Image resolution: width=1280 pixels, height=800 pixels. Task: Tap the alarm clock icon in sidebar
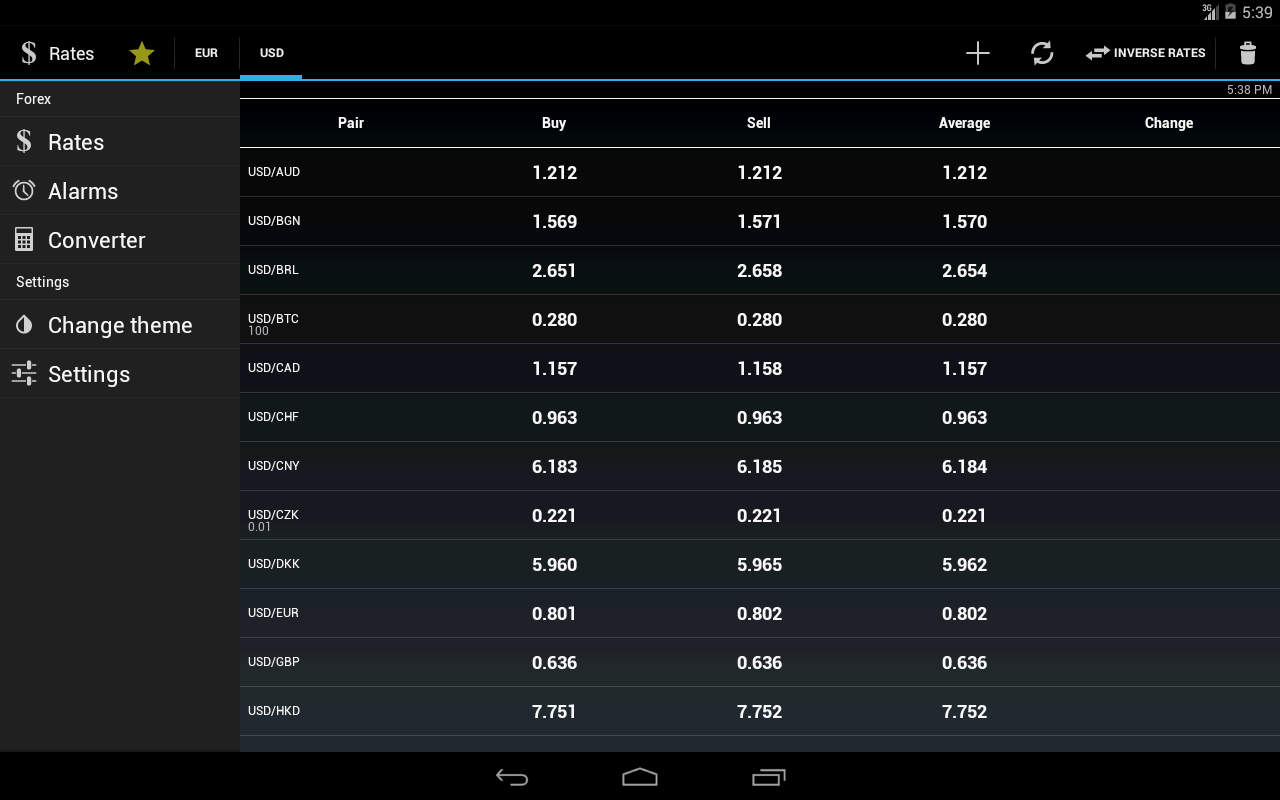pyautogui.click(x=24, y=191)
